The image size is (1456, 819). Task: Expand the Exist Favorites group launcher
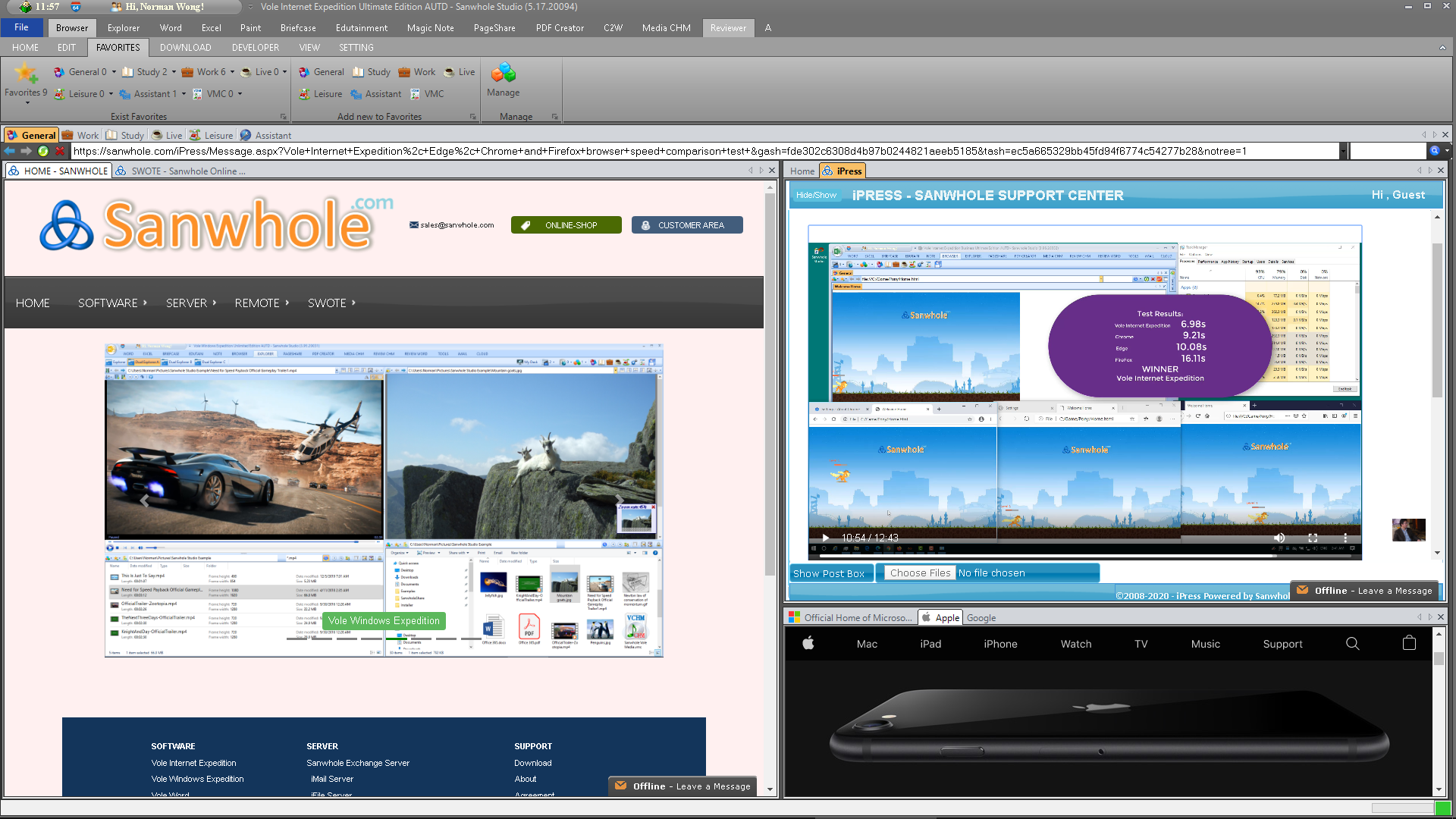(x=284, y=117)
